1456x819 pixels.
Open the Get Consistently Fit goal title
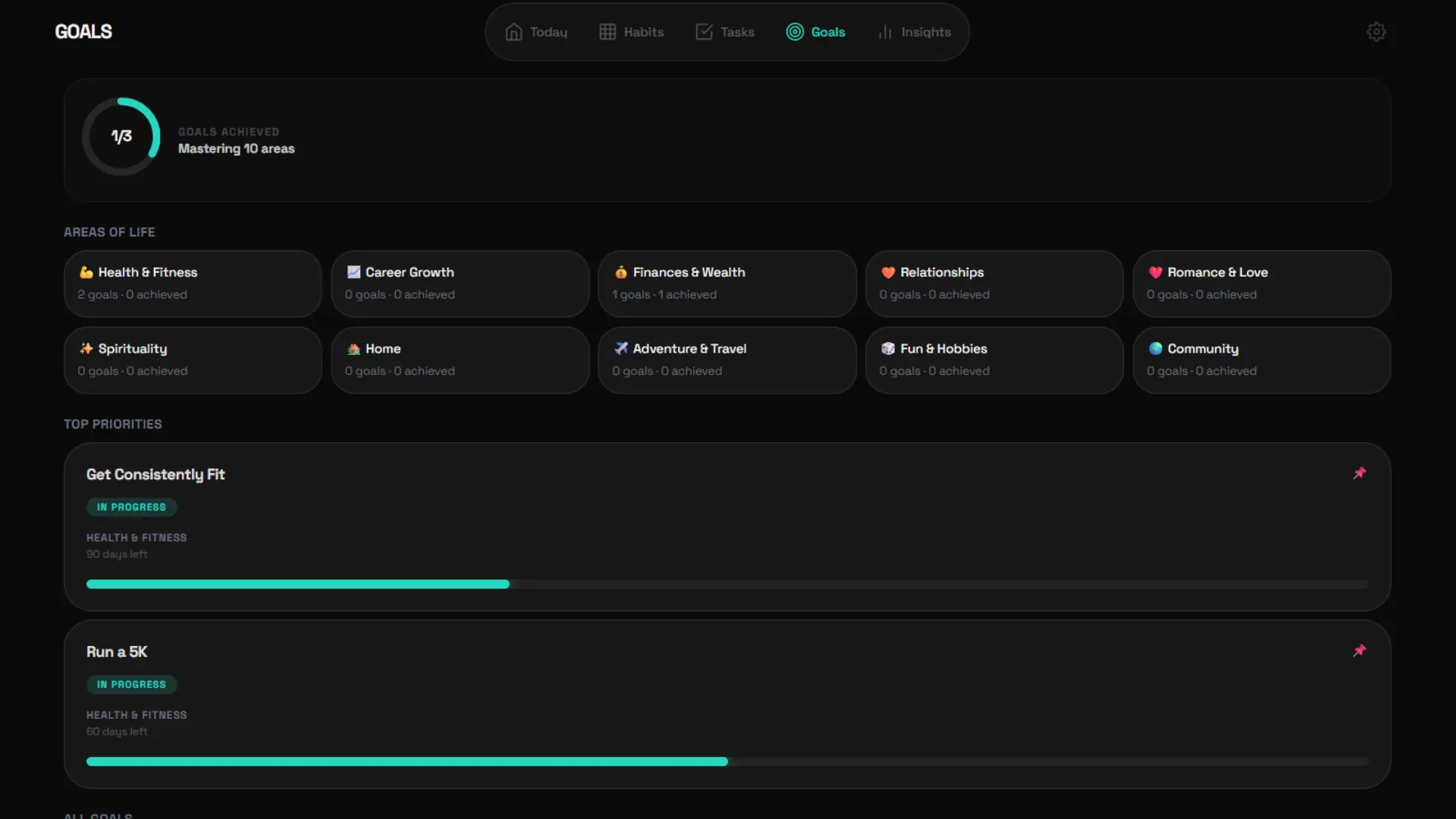[x=155, y=475]
